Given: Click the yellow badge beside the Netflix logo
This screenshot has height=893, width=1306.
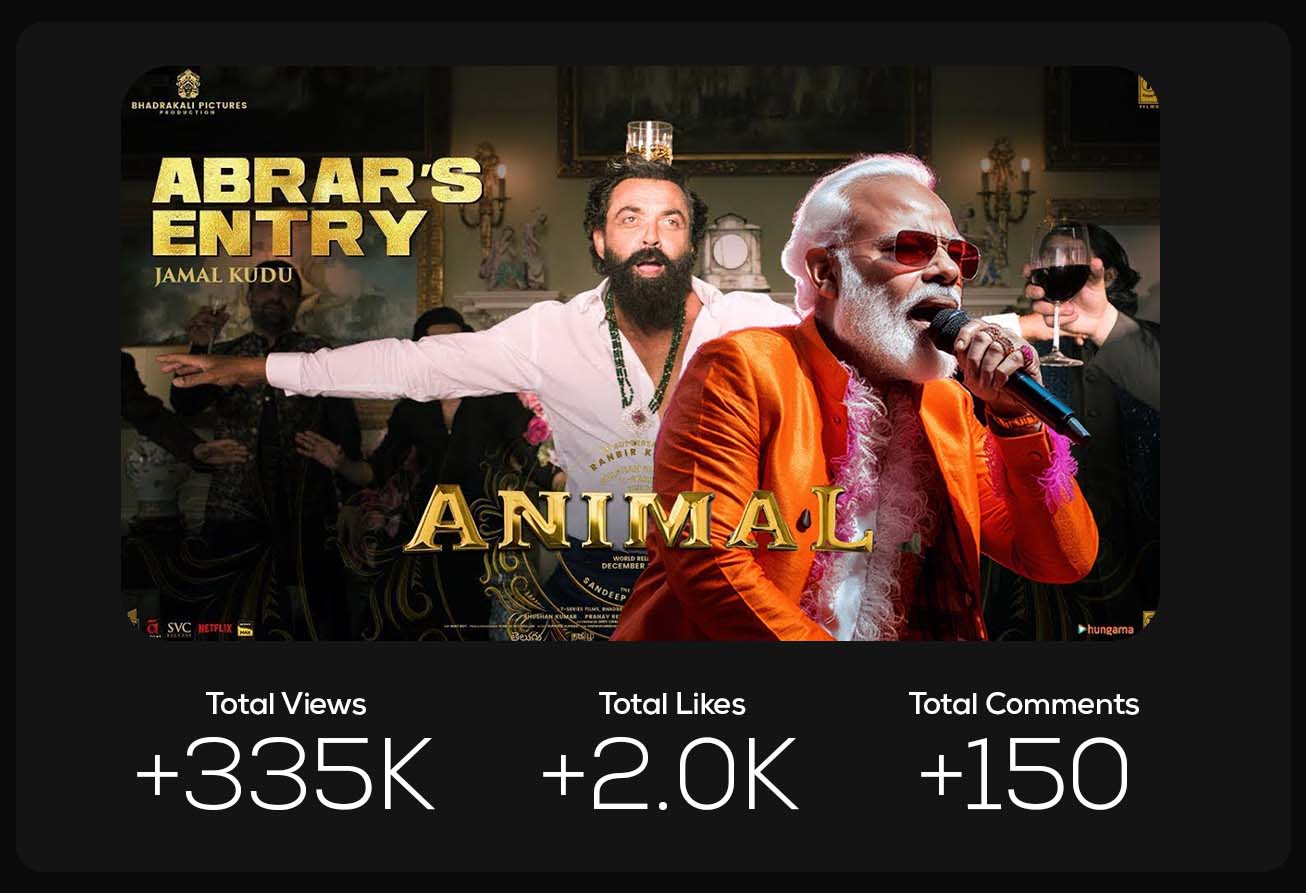Looking at the screenshot, I should pos(244,629).
